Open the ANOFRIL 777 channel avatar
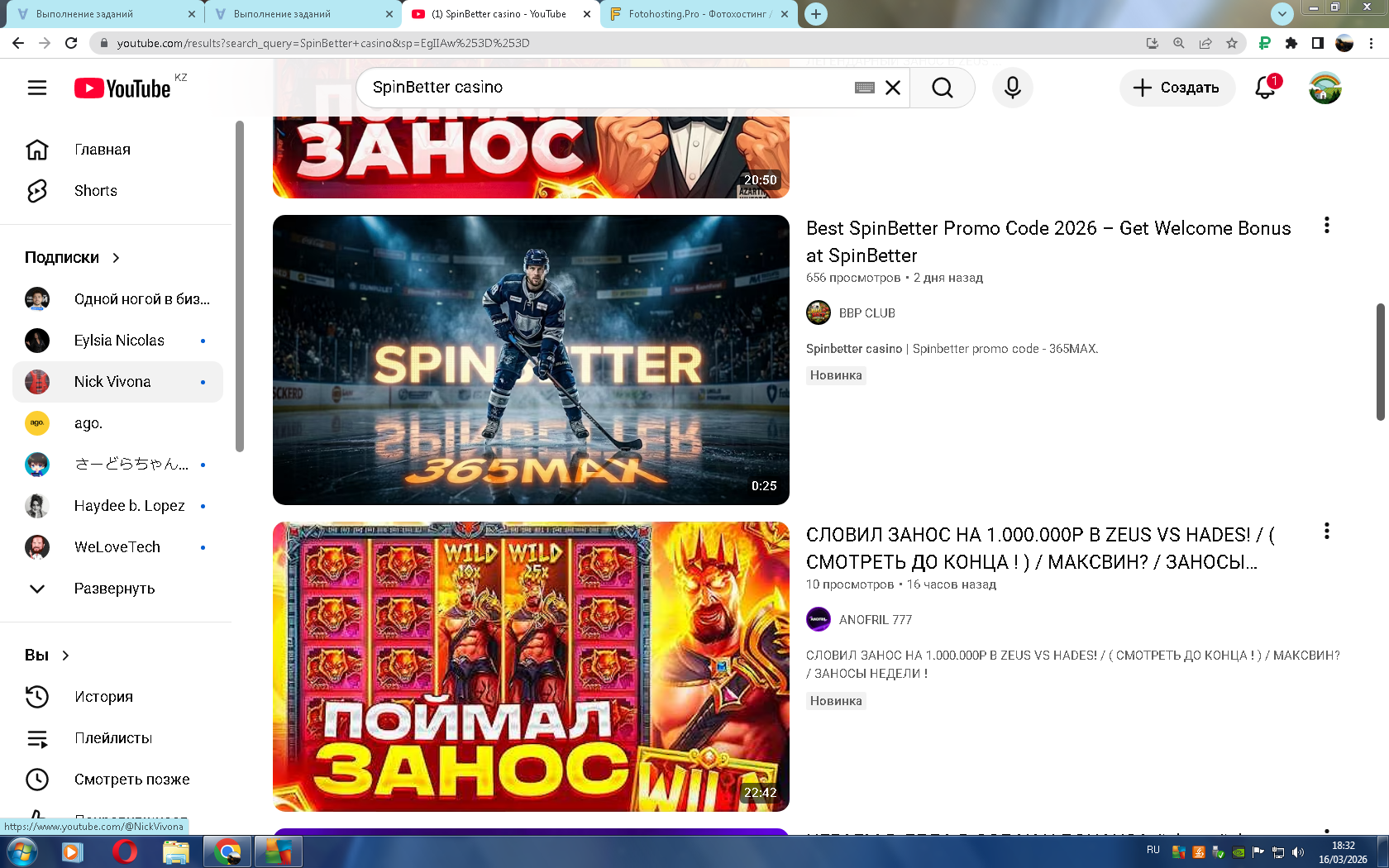 pyautogui.click(x=819, y=620)
